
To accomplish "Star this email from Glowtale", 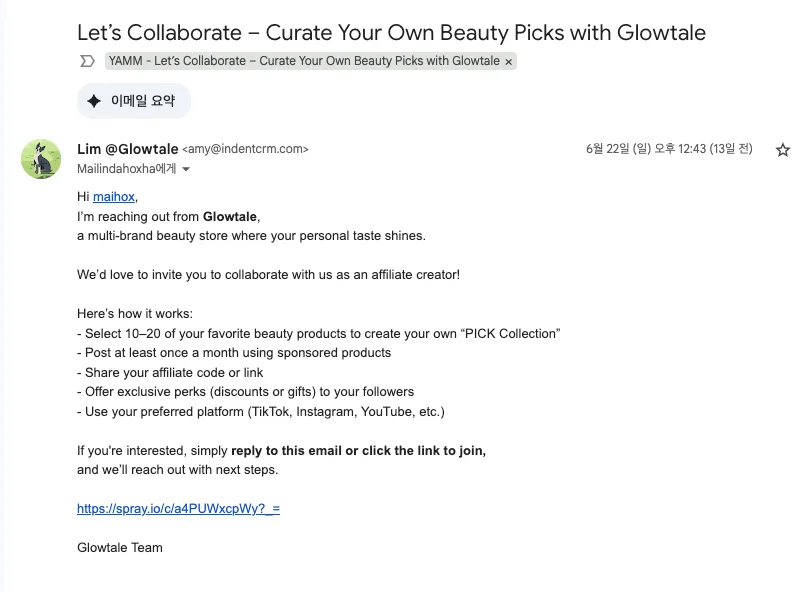I will tap(783, 150).
